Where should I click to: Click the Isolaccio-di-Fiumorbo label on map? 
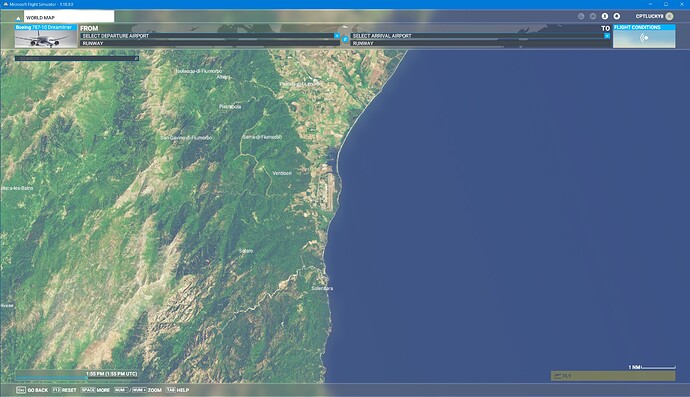(199, 71)
